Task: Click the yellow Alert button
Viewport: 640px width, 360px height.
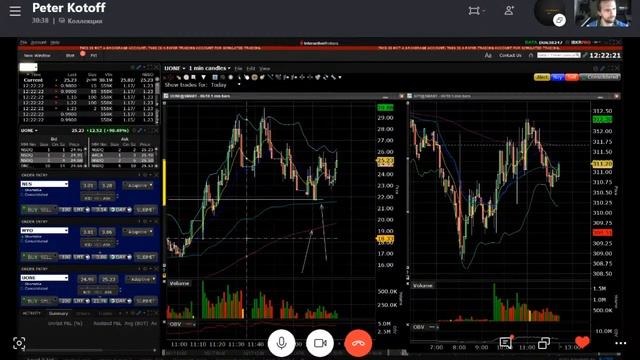Action: click(542, 77)
